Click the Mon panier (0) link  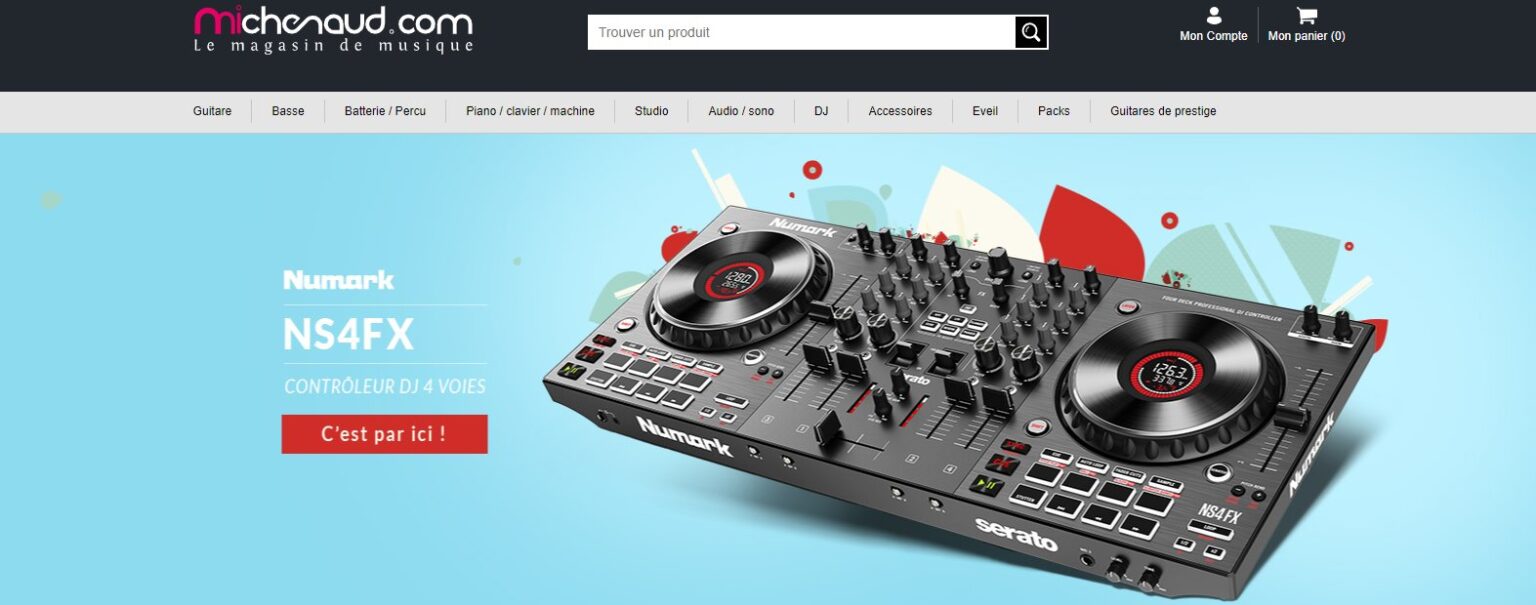pyautogui.click(x=1306, y=36)
